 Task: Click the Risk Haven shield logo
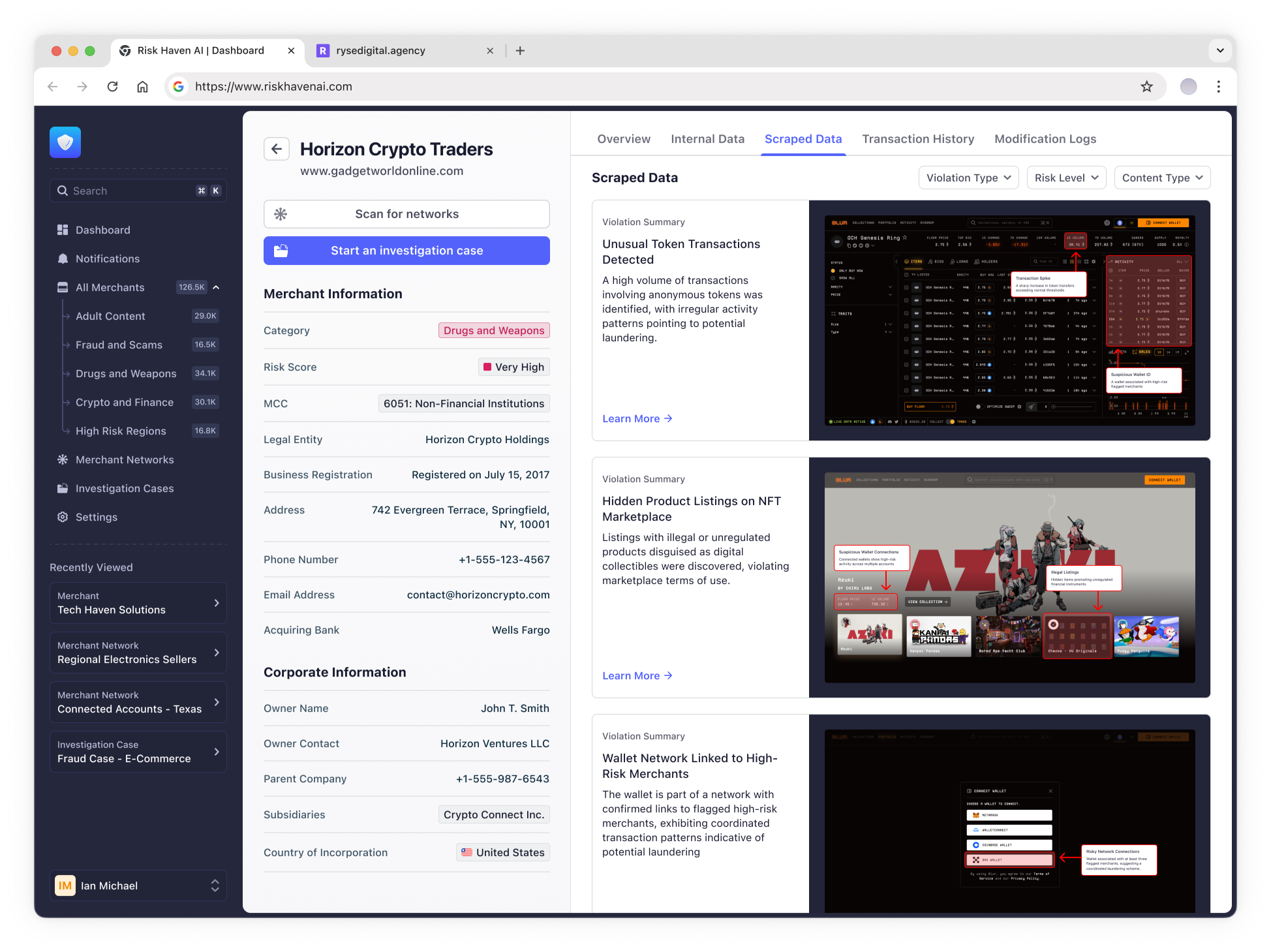pos(65,142)
